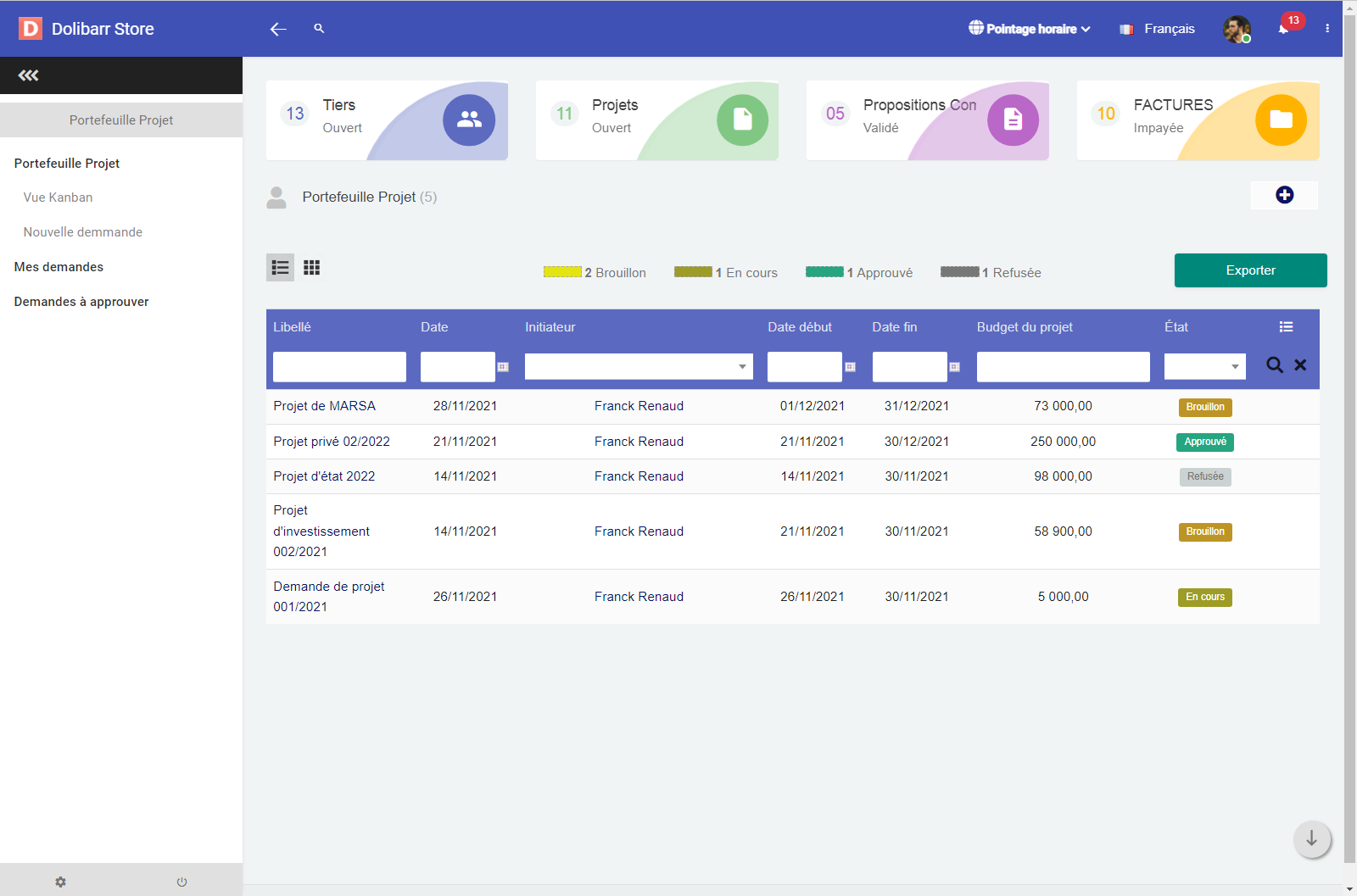
Task: Collapse the sidebar with the triple-chevron icon
Action: pyautogui.click(x=28, y=75)
